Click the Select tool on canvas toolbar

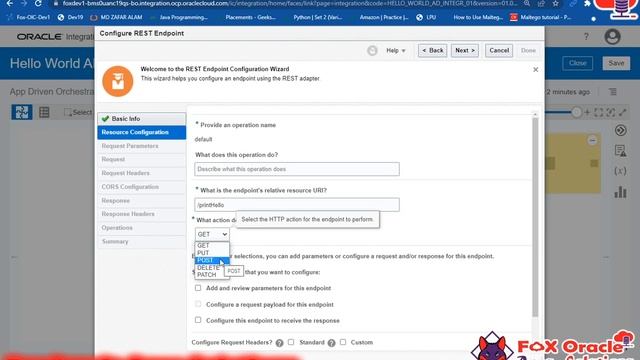tap(78, 112)
